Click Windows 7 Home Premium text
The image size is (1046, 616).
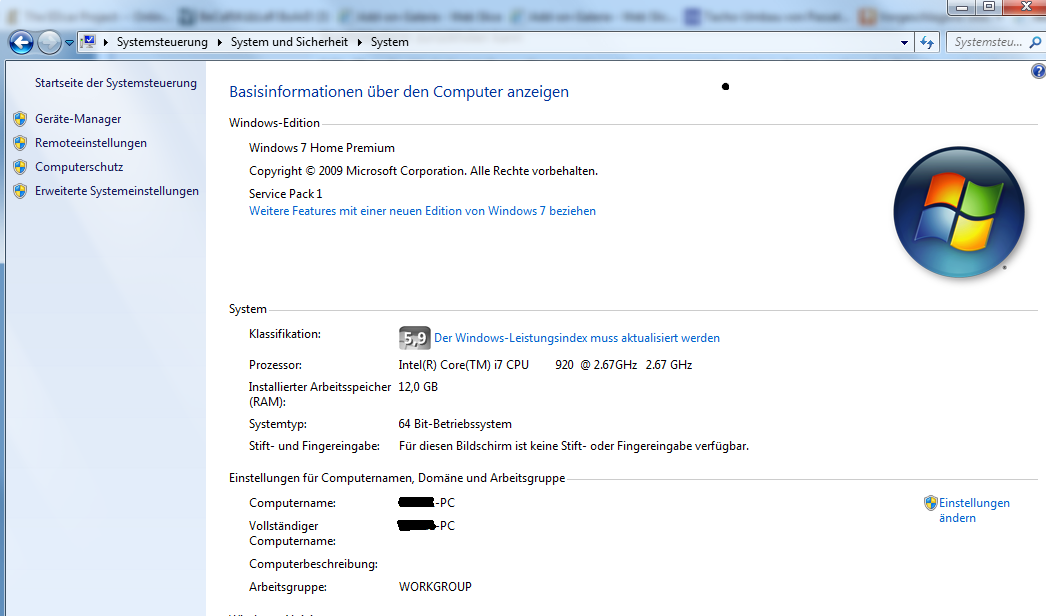(x=322, y=148)
